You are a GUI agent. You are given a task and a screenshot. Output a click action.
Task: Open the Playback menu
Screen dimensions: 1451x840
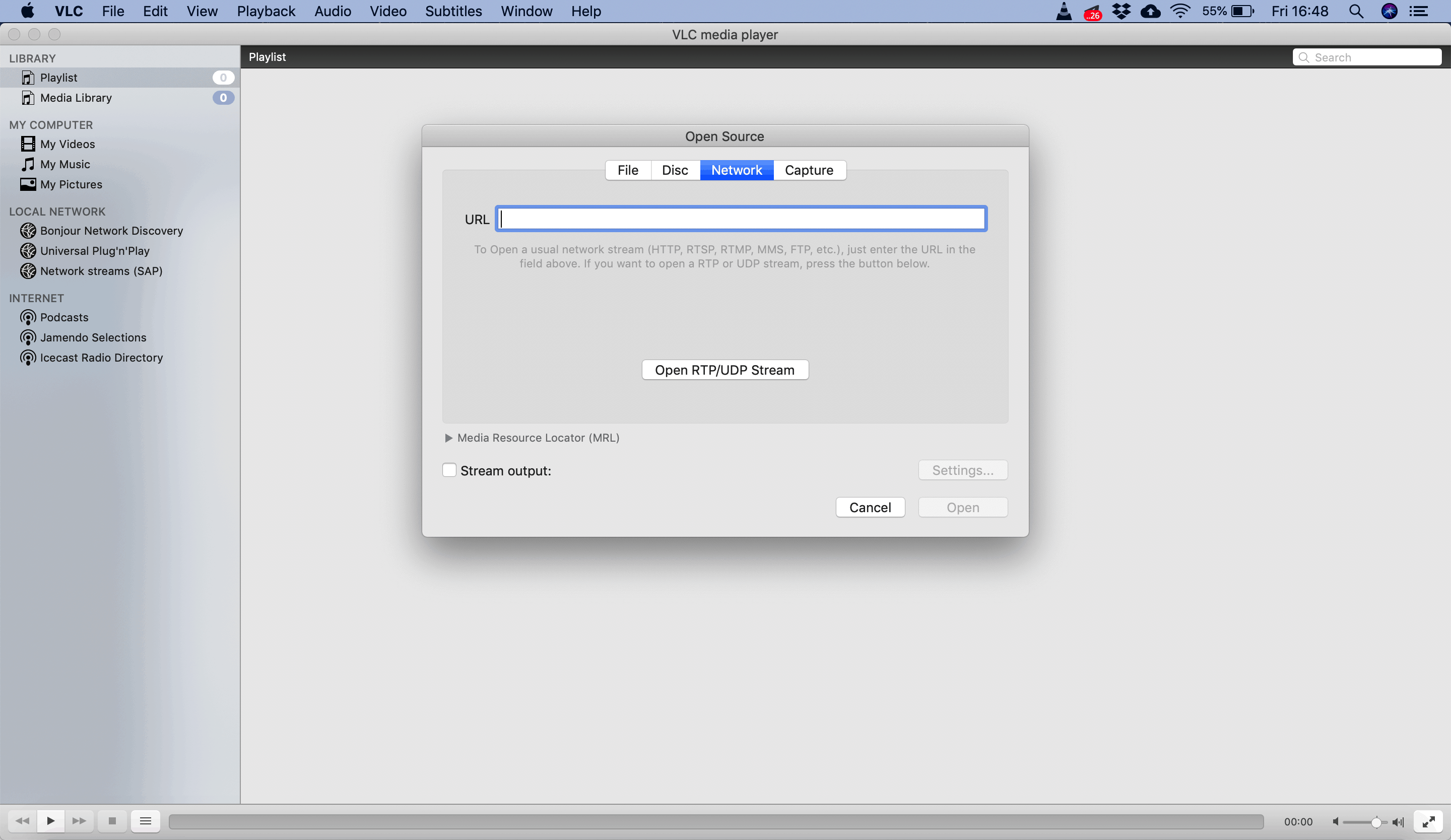[x=266, y=11]
